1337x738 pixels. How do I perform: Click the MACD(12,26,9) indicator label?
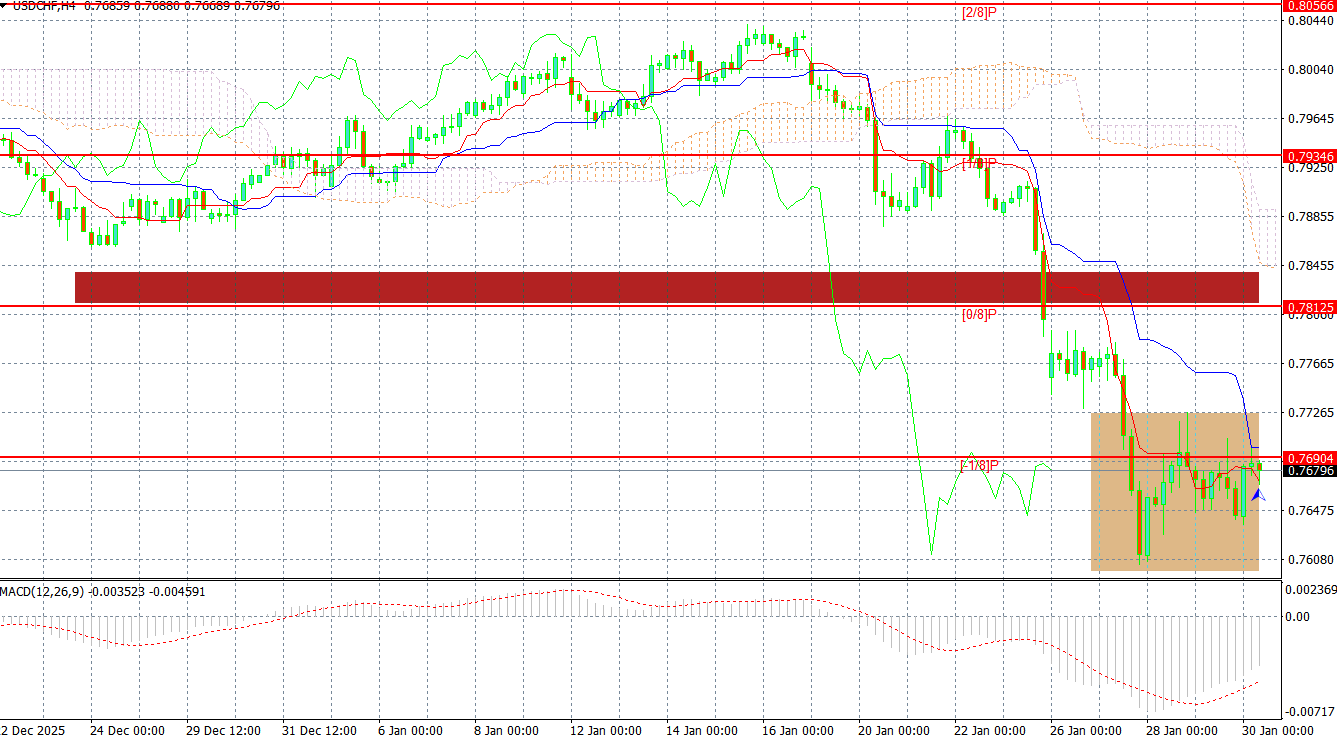pos(42,591)
